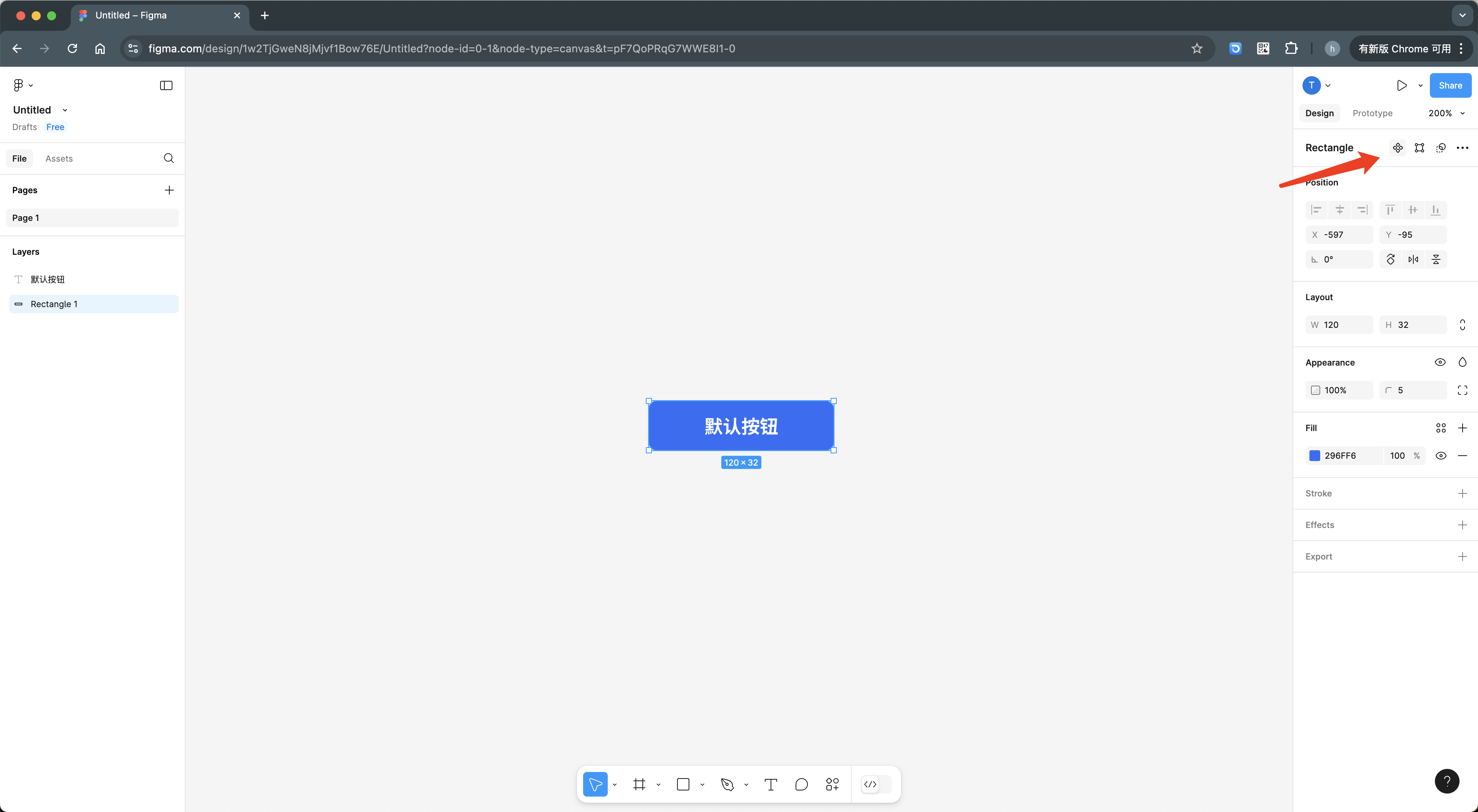The image size is (1478, 812).
Task: Open the Figma main menu logo
Action: click(18, 85)
